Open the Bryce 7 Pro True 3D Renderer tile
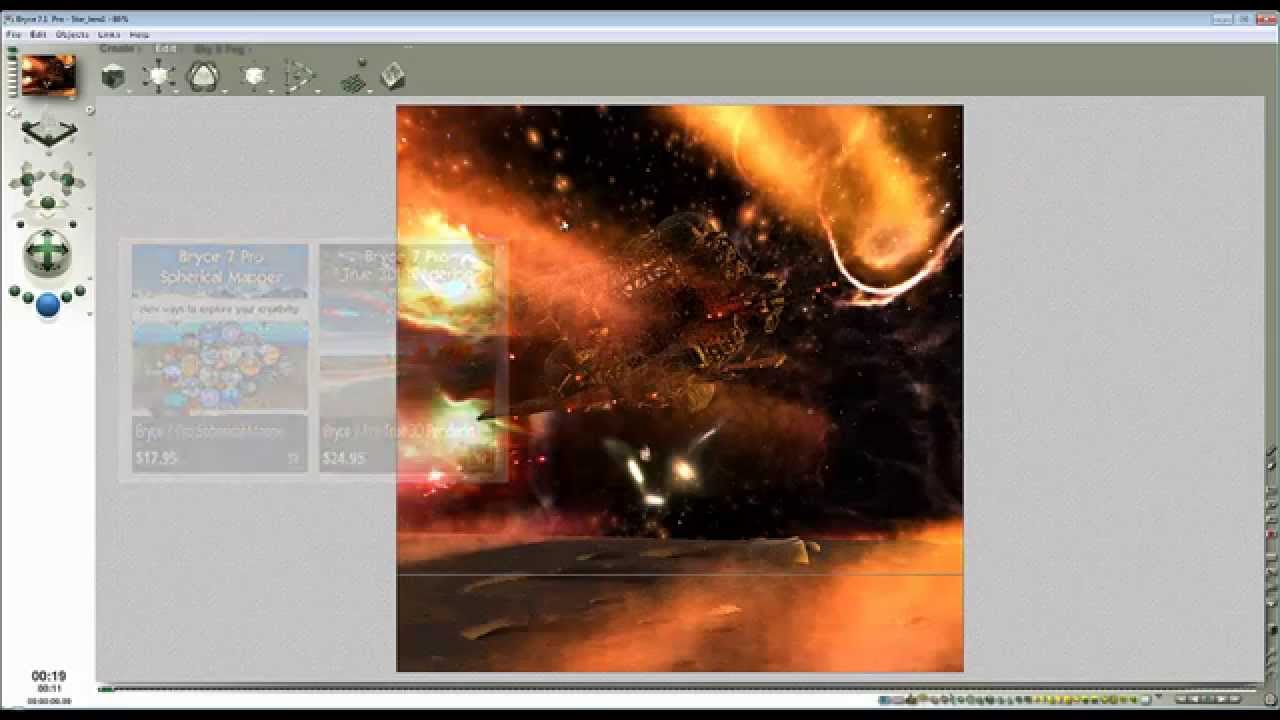1280x720 pixels. tap(408, 357)
